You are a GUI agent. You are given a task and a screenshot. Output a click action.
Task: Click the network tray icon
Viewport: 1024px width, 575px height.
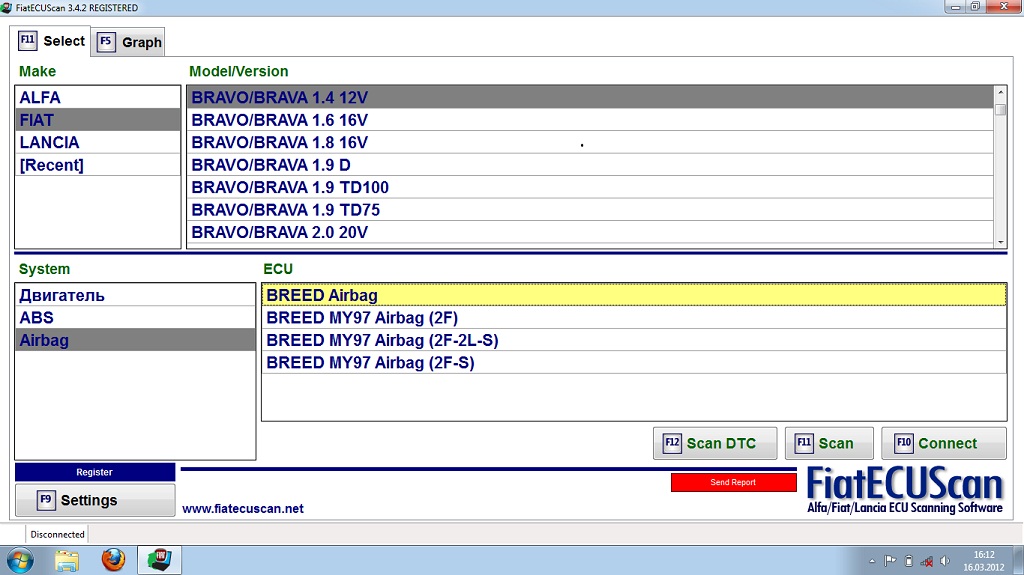[x=927, y=561]
